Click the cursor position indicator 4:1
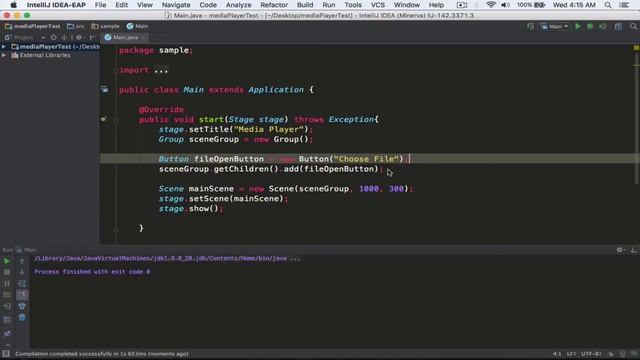Screen dimensions: 640x360 (x=557, y=354)
